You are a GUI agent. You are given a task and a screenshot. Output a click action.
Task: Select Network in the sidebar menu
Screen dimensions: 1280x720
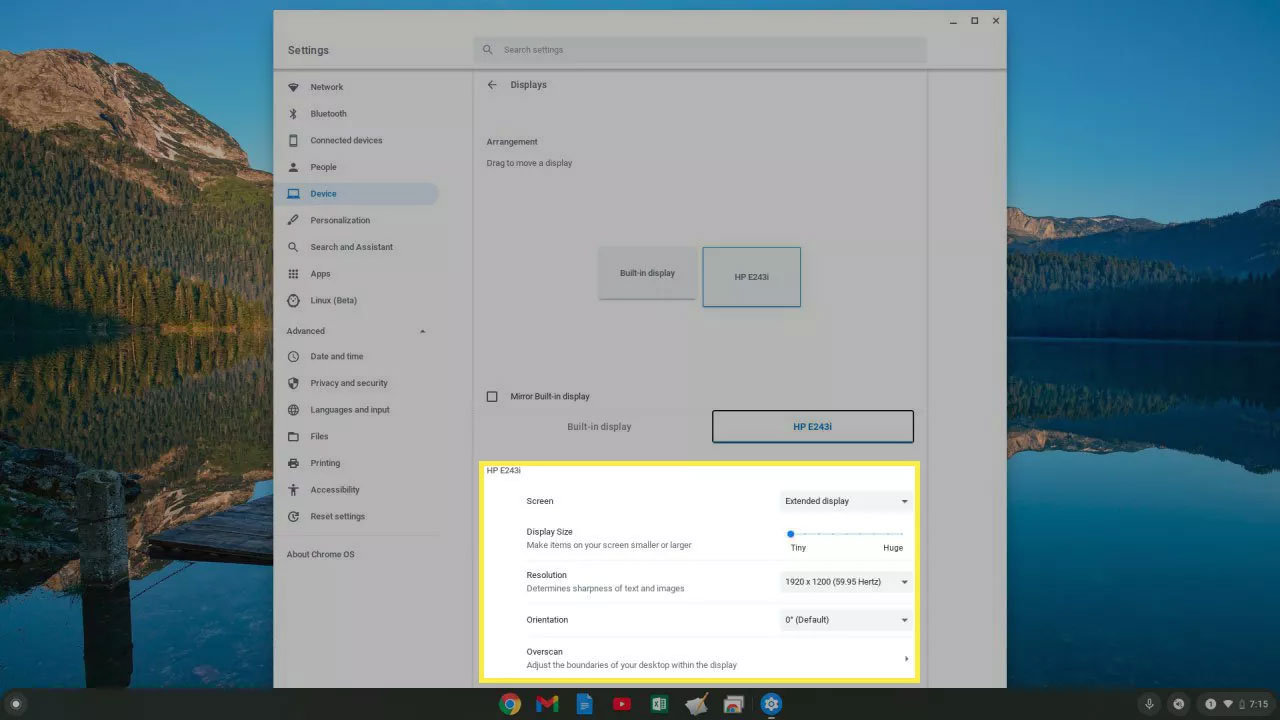pyautogui.click(x=327, y=87)
